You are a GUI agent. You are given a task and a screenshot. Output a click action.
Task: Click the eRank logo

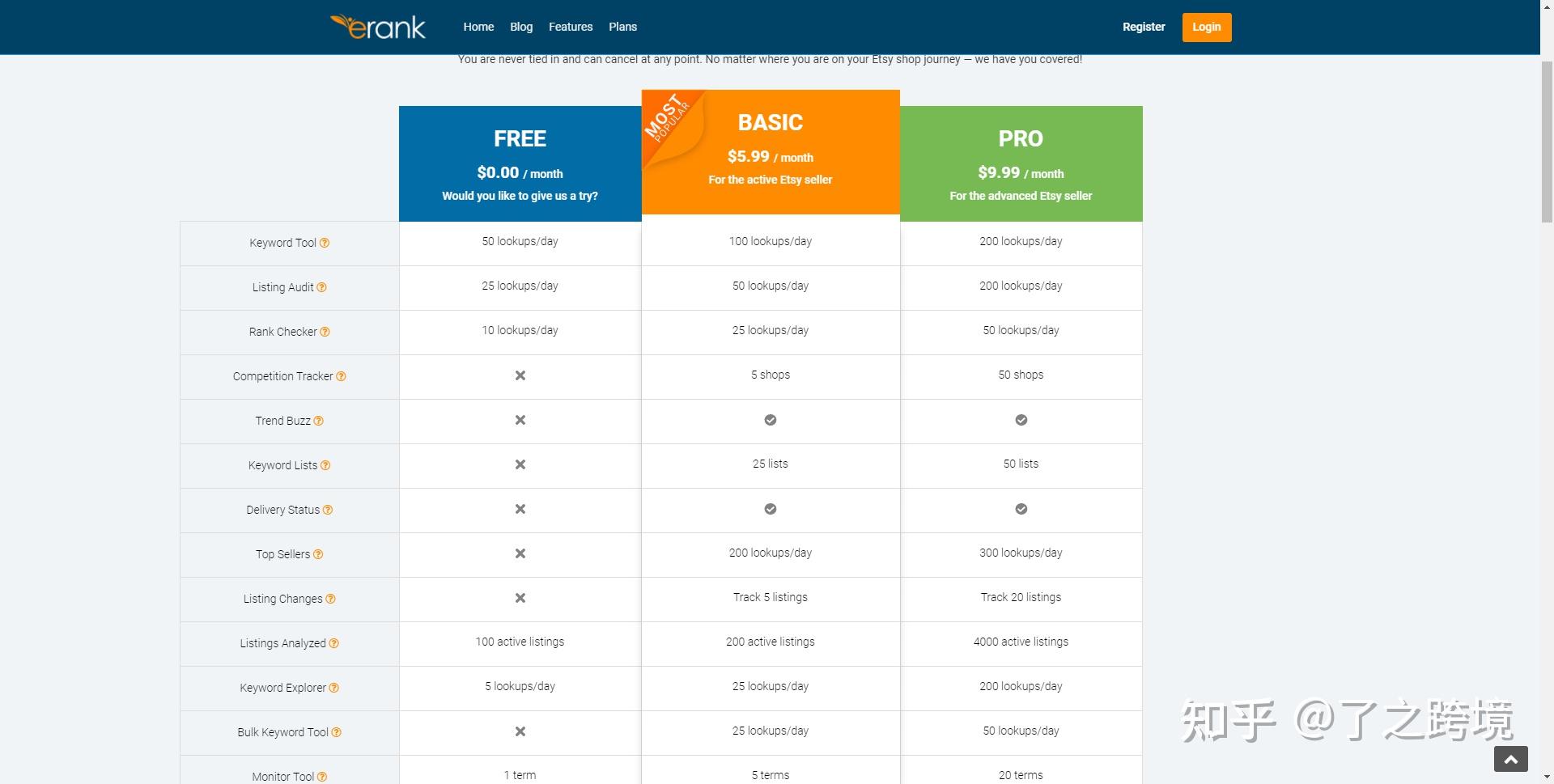pos(377,28)
